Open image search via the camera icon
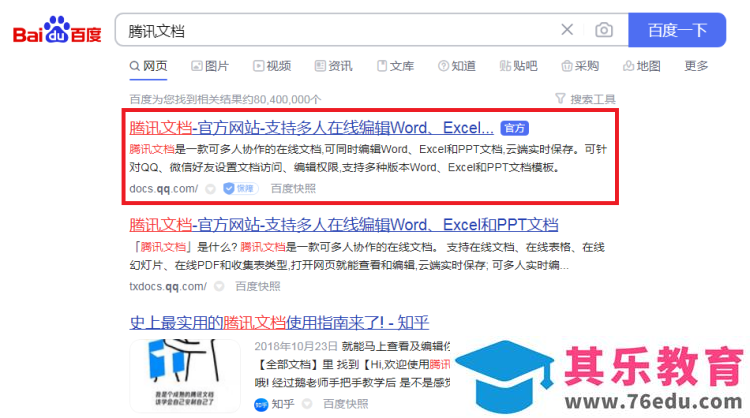 (x=604, y=30)
